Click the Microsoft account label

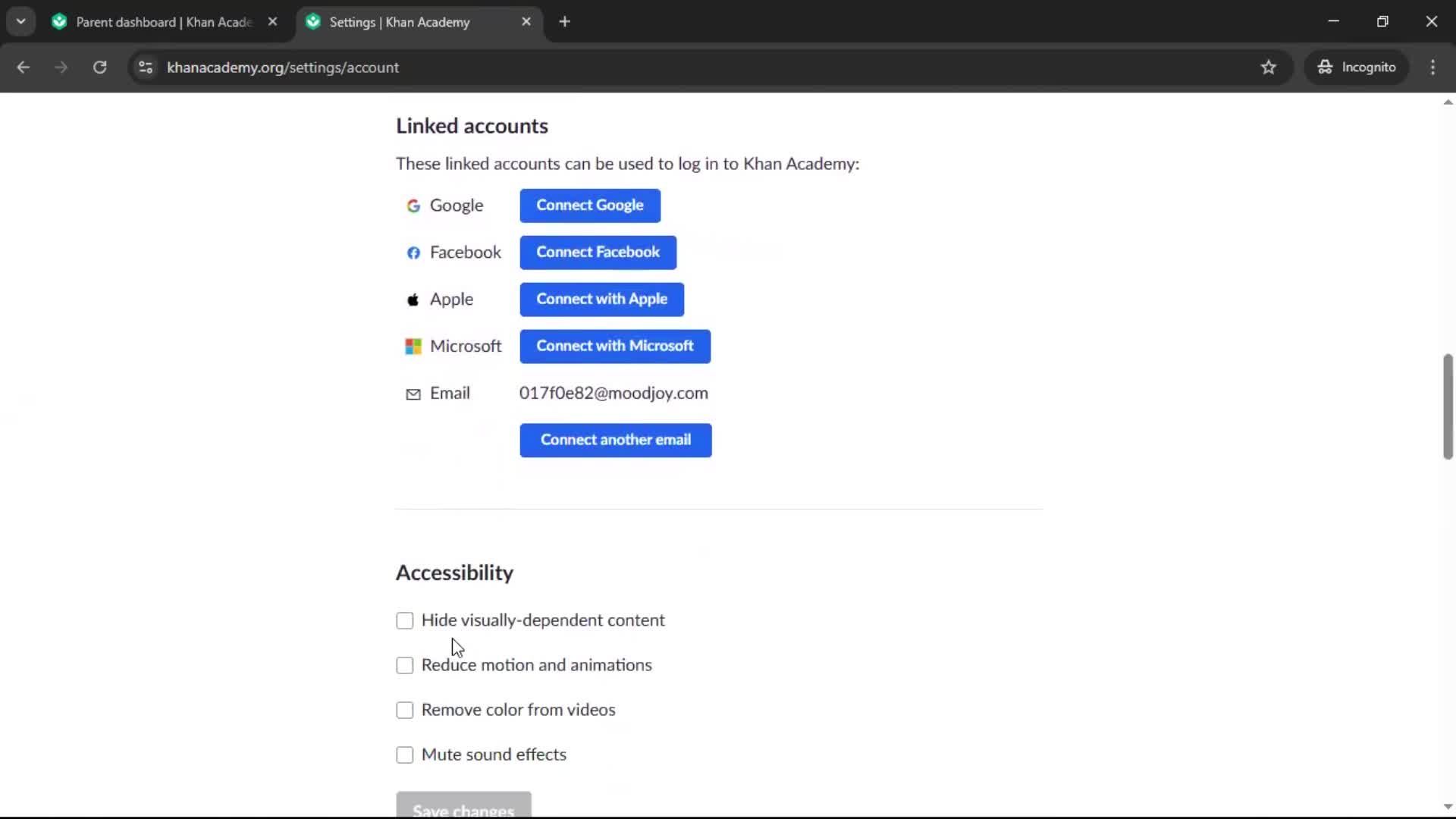click(466, 347)
